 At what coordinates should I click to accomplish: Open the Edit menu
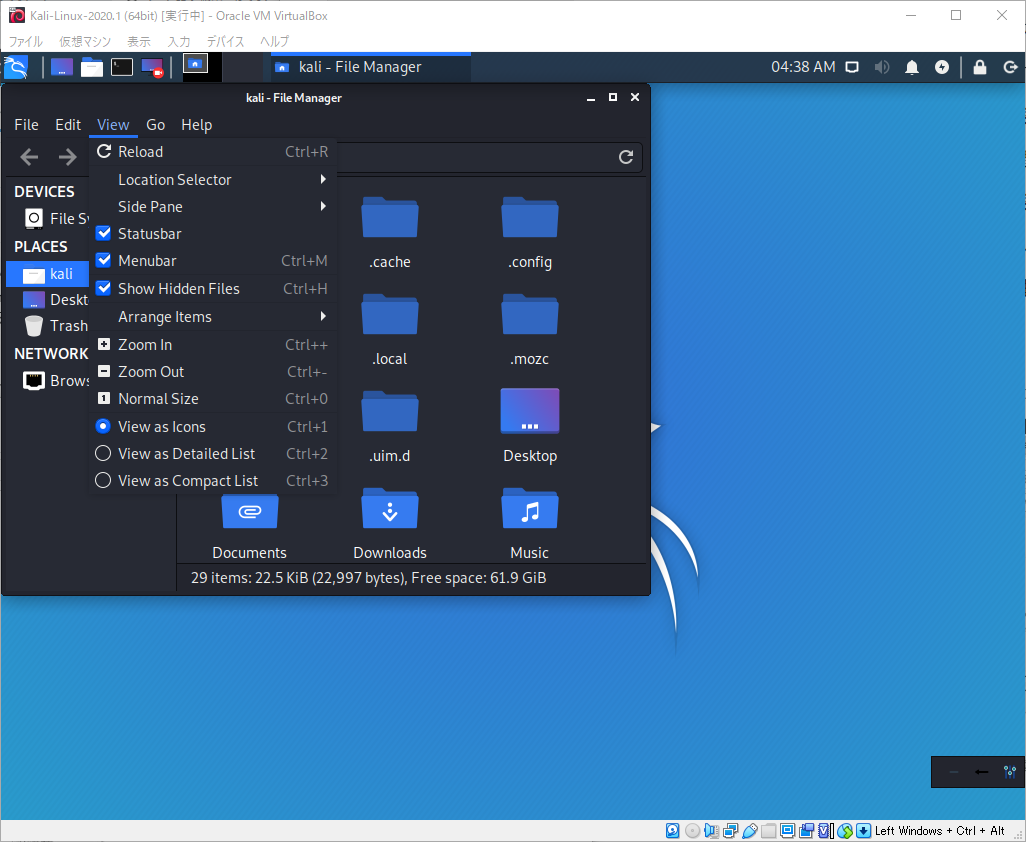(x=68, y=124)
